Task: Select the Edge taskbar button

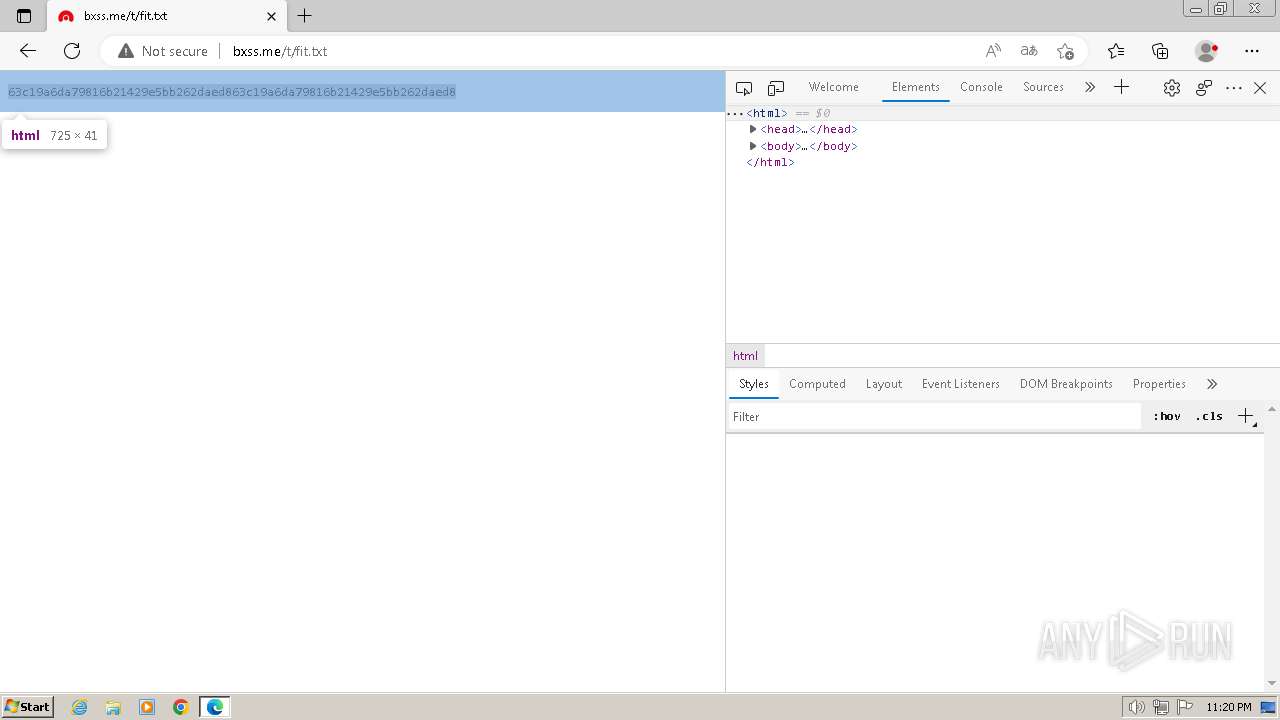Action: click(x=215, y=707)
